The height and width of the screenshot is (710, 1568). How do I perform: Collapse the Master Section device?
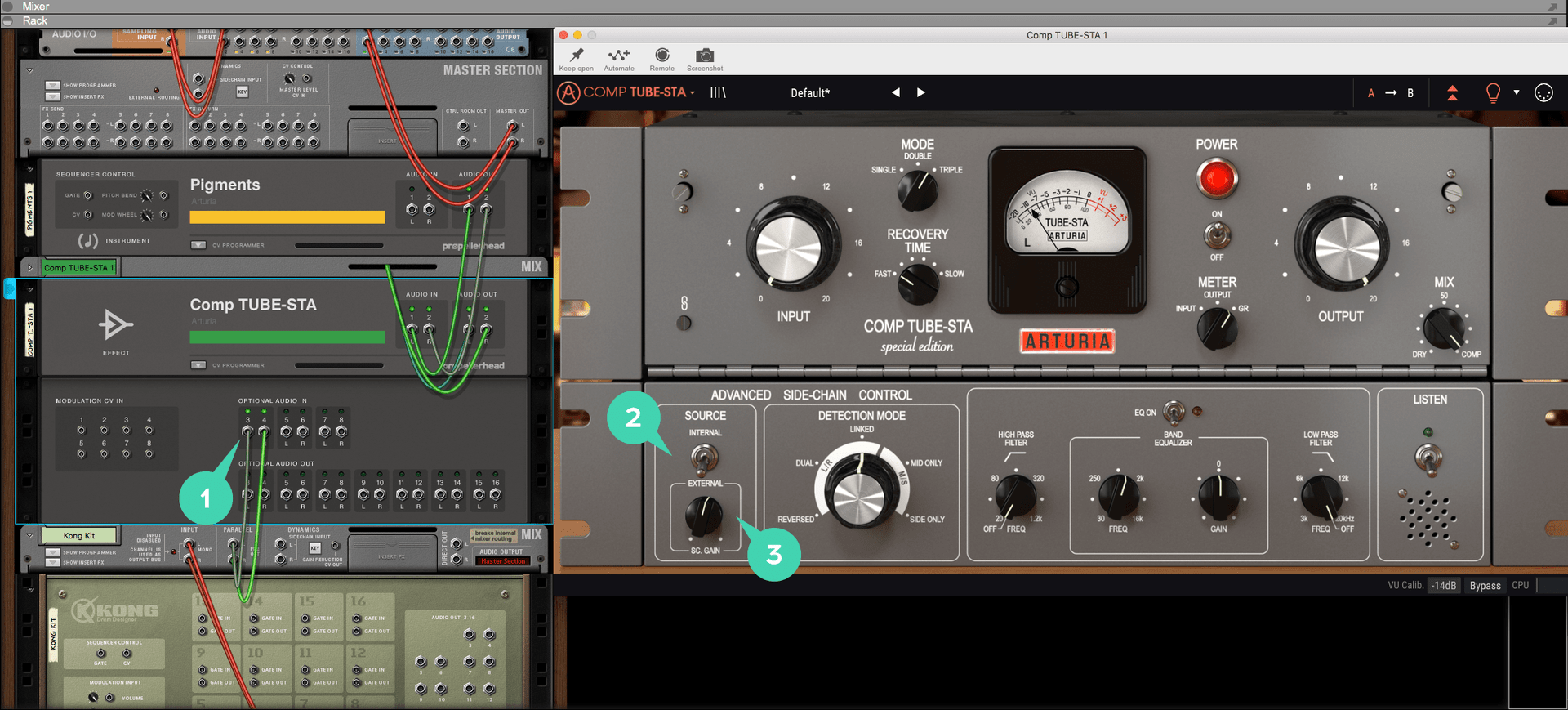click(x=30, y=70)
